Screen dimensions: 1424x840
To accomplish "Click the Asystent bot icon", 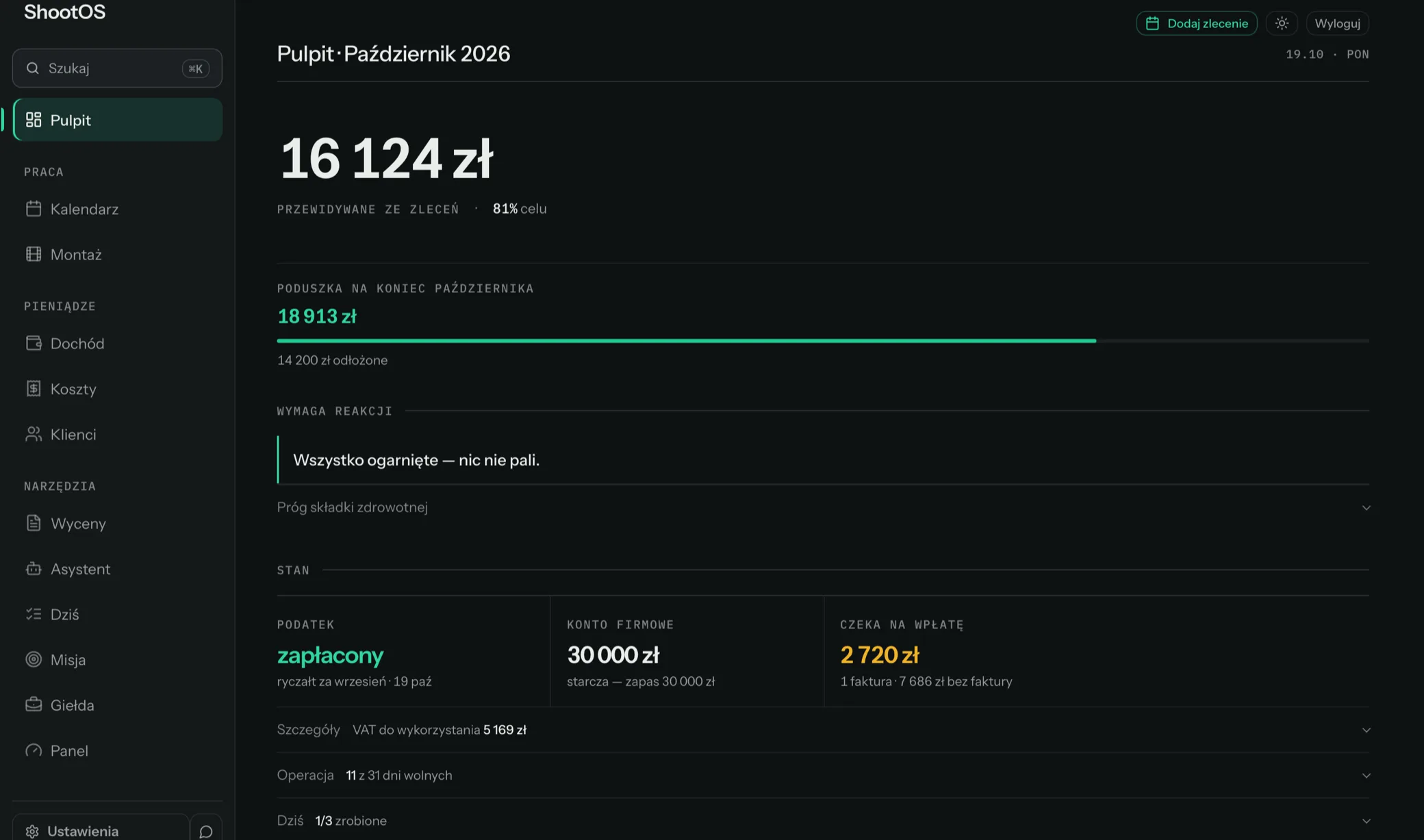I will (34, 569).
